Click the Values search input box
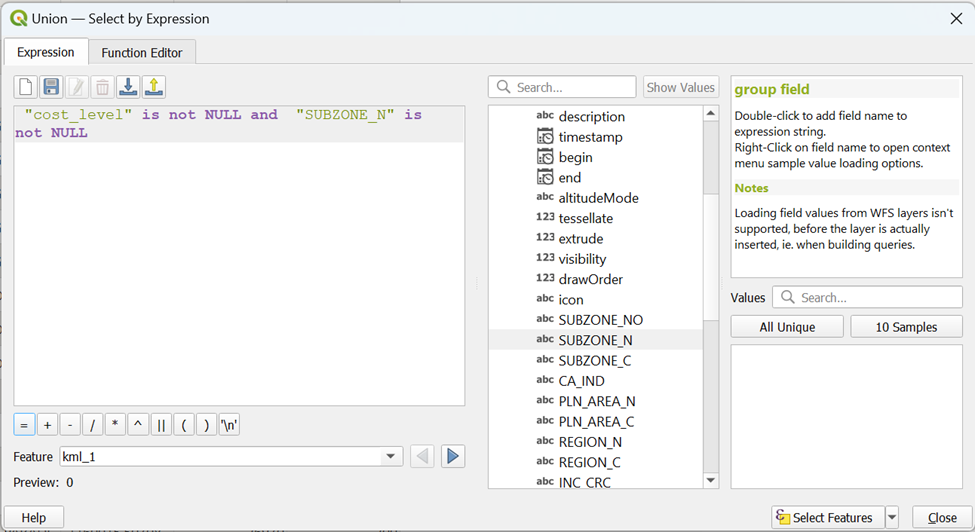Image resolution: width=975 pixels, height=532 pixels. tap(866, 297)
